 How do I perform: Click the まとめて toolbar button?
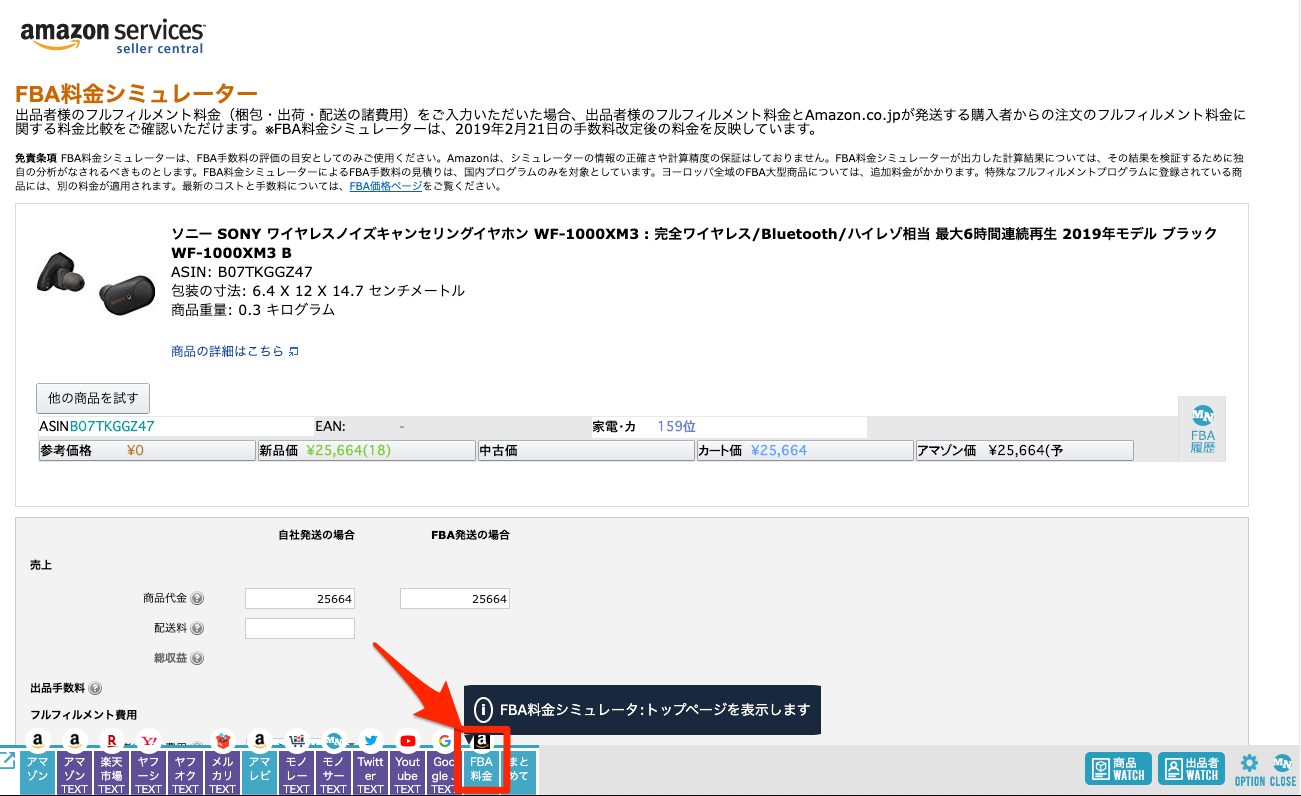pyautogui.click(x=519, y=773)
